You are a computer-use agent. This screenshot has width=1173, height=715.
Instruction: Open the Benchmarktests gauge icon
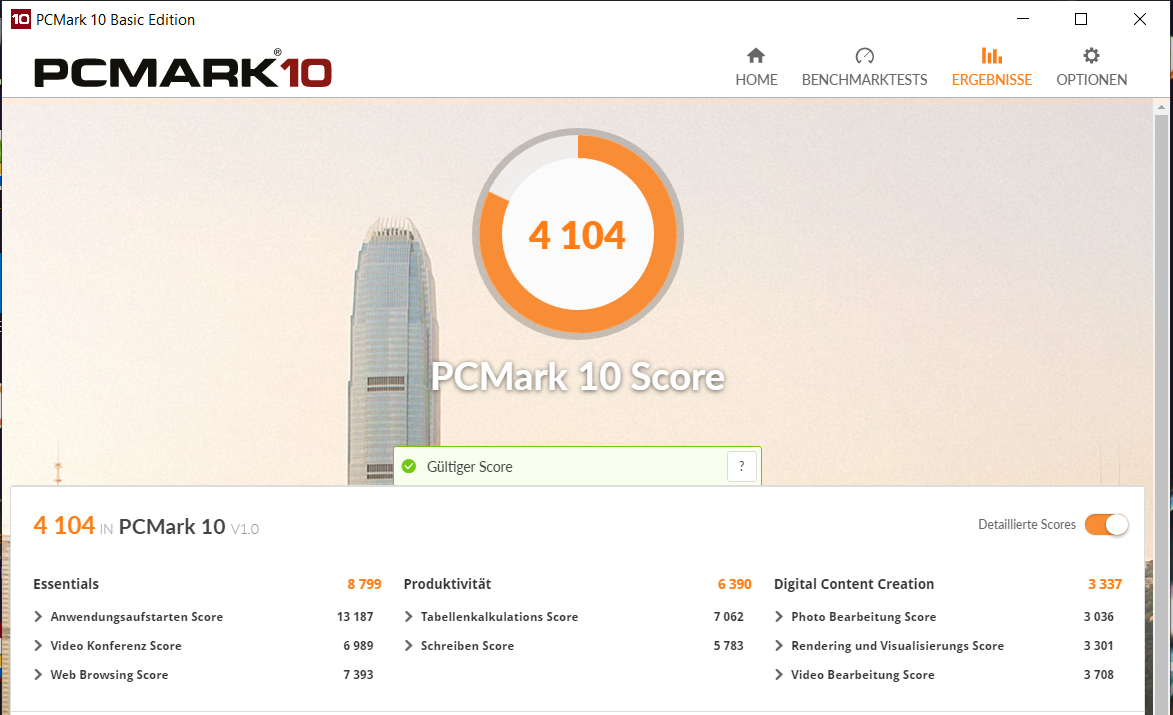pyautogui.click(x=864, y=55)
